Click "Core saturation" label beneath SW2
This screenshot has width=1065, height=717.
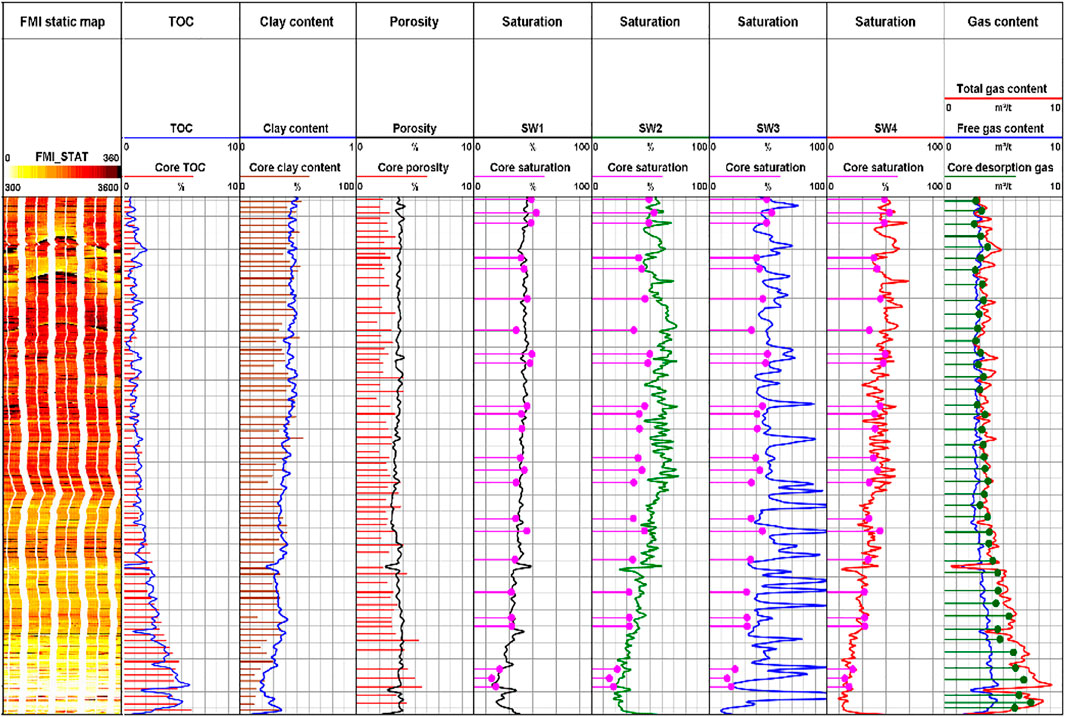[x=648, y=168]
